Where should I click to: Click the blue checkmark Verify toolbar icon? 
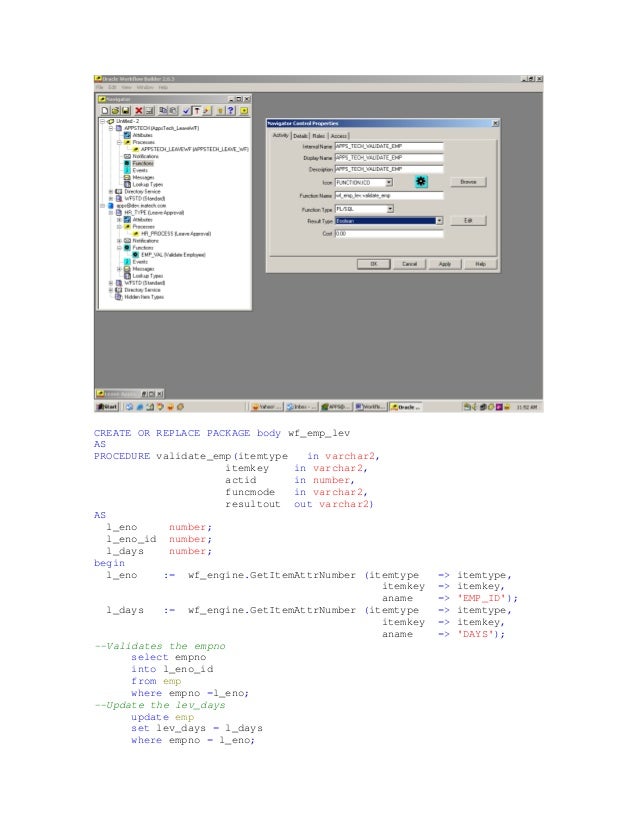[x=187, y=111]
